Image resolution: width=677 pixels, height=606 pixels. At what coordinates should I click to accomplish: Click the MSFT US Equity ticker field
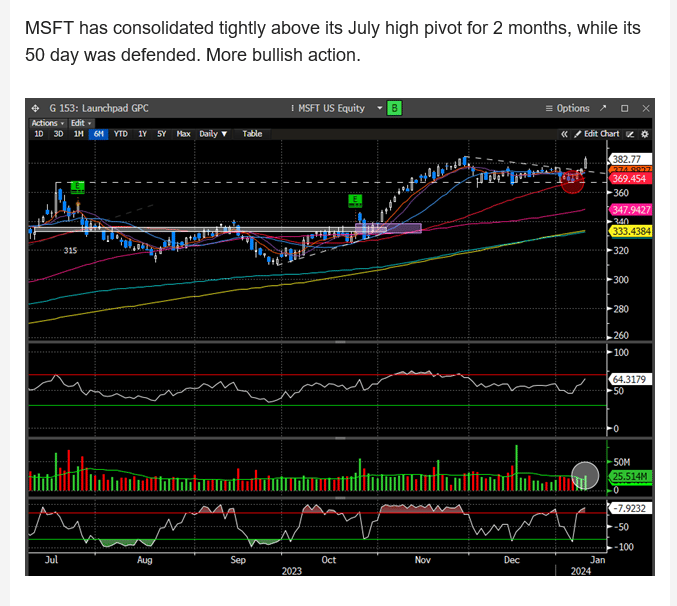[x=331, y=108]
